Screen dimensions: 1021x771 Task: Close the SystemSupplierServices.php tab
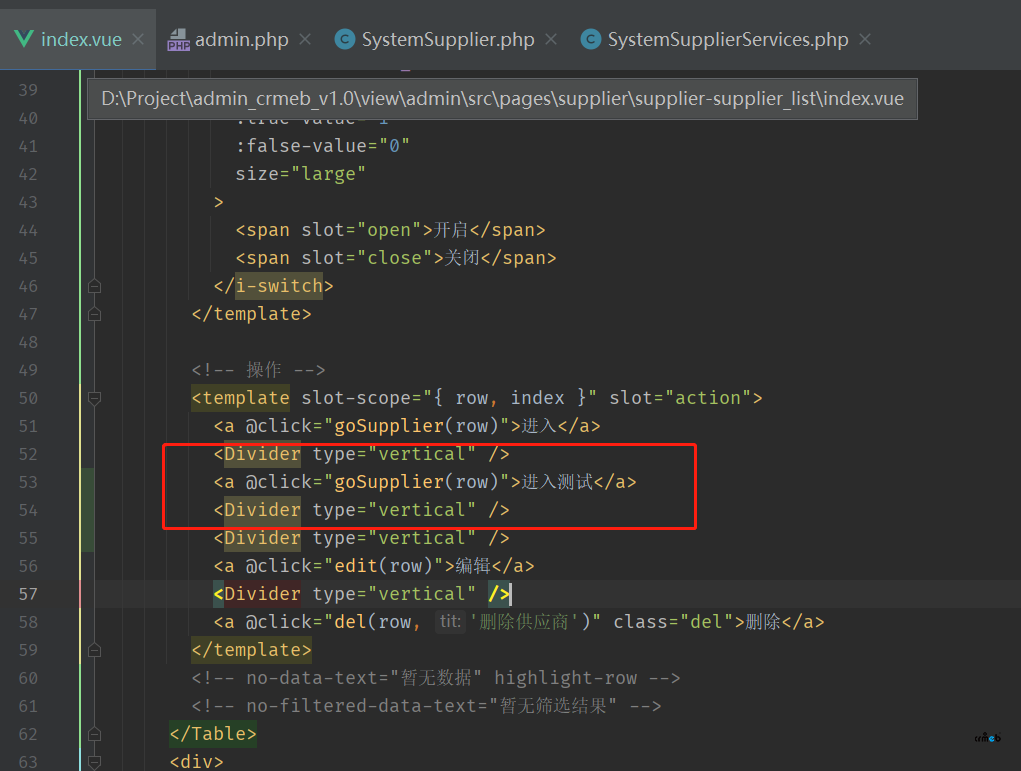pos(865,40)
